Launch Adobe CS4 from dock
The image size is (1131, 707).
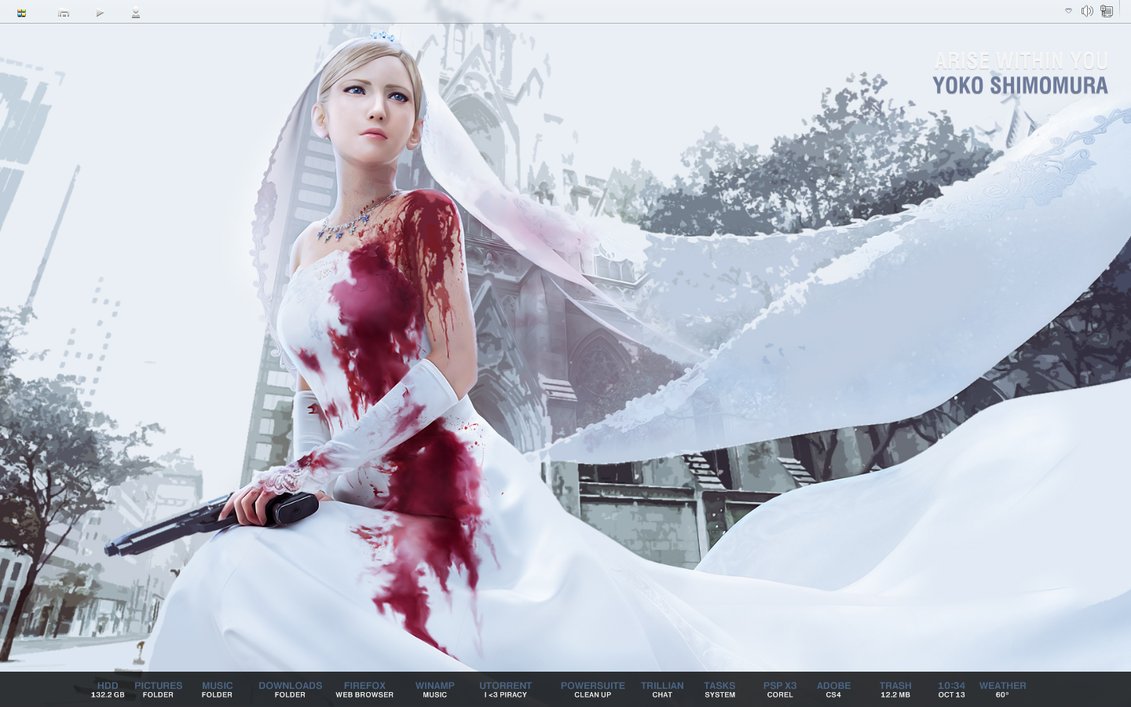833,690
